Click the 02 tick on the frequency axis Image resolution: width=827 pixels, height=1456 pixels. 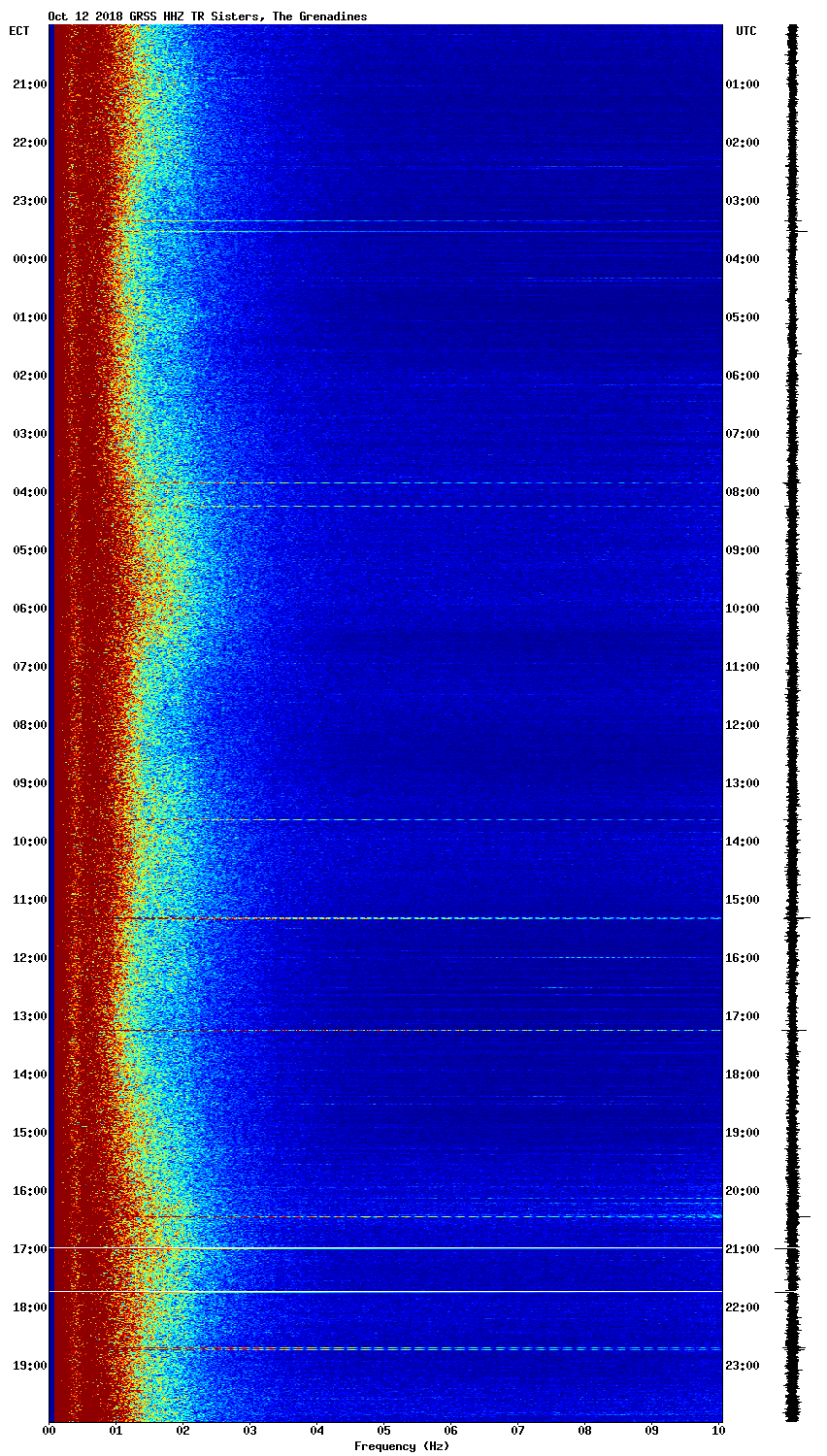click(x=182, y=1431)
